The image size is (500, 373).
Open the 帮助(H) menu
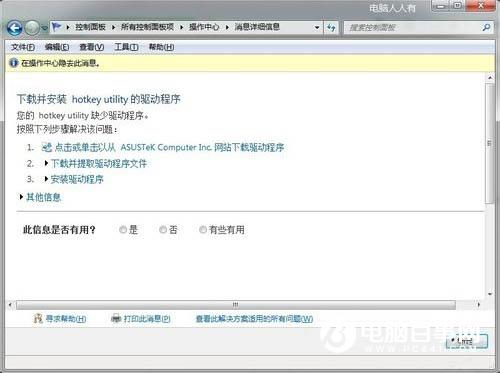tap(161, 47)
